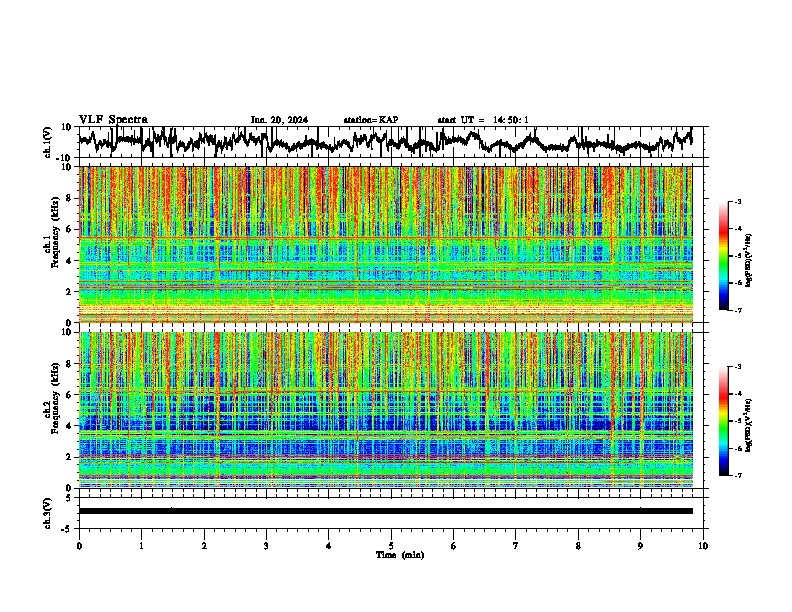Click inside the ch.2 spectrogram panel
Image resolution: width=792 pixels, height=612 pixels.
(385, 410)
